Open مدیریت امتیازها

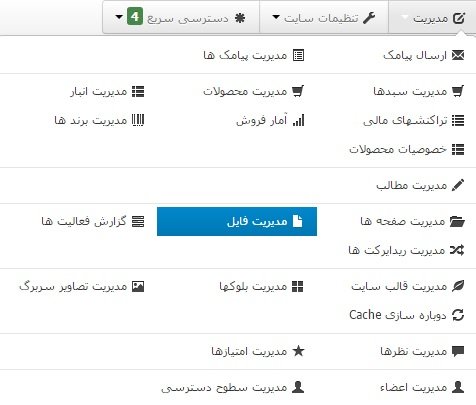pyautogui.click(x=258, y=351)
